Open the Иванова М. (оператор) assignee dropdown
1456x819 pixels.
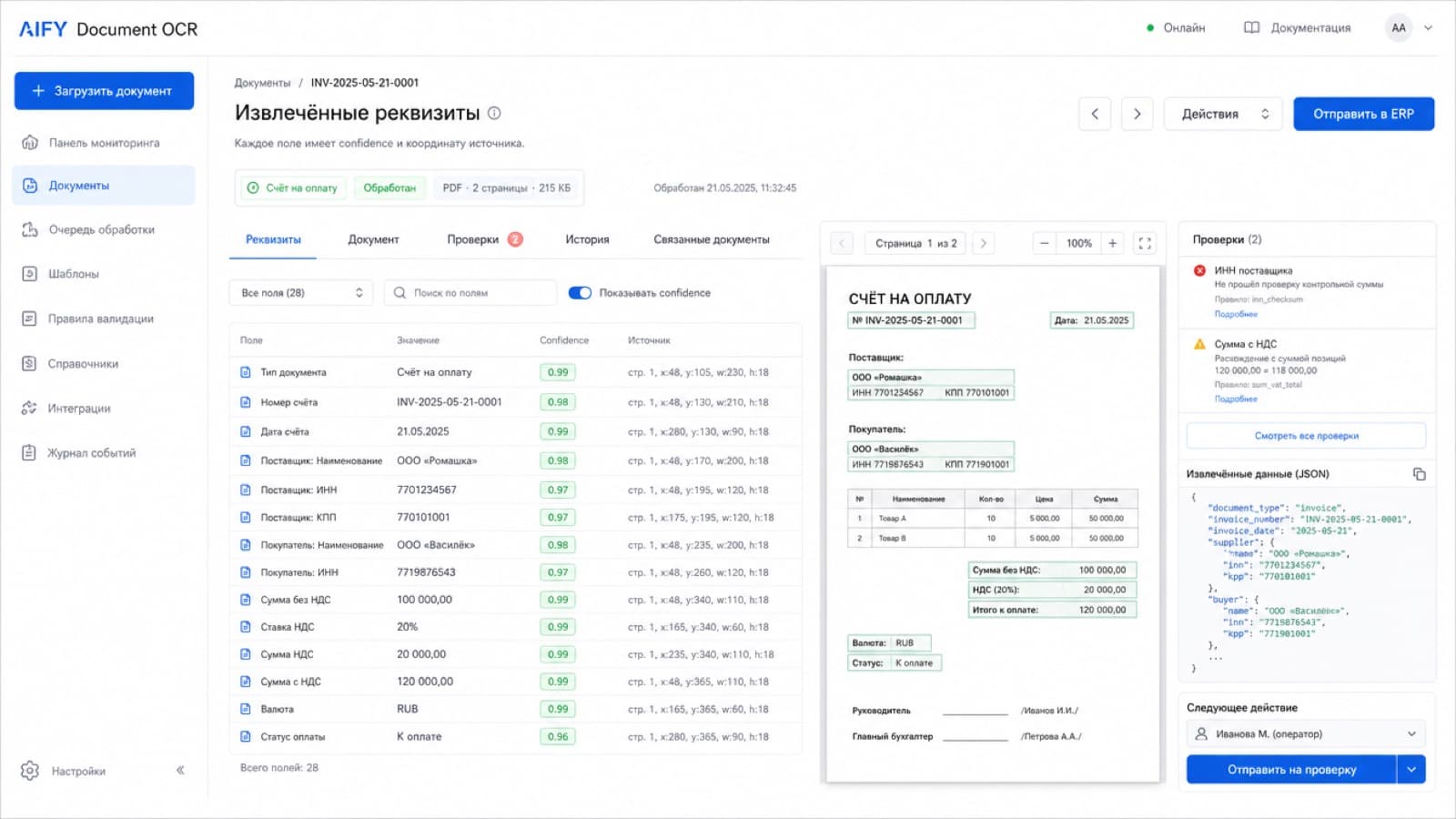1306,733
